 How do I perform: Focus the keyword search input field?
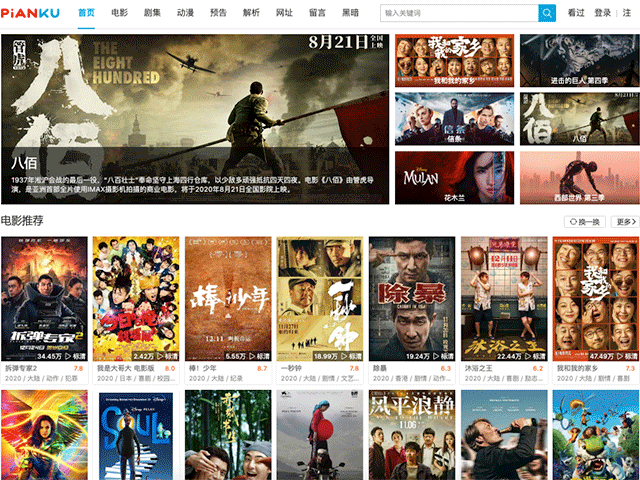(x=459, y=13)
